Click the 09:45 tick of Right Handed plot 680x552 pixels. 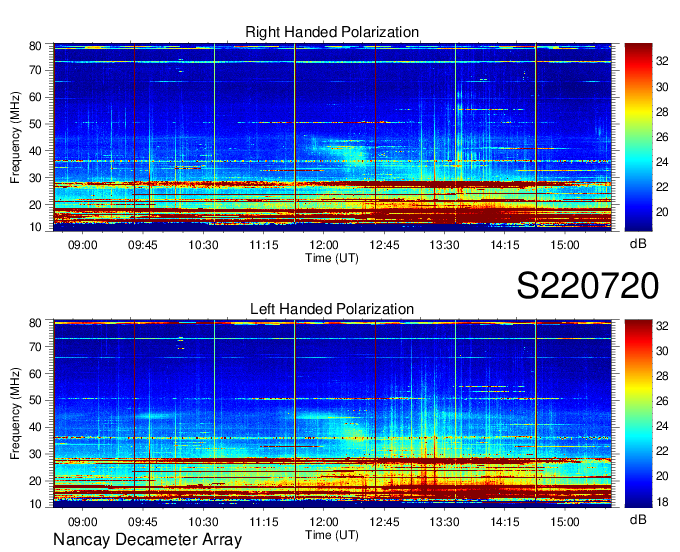143,245
